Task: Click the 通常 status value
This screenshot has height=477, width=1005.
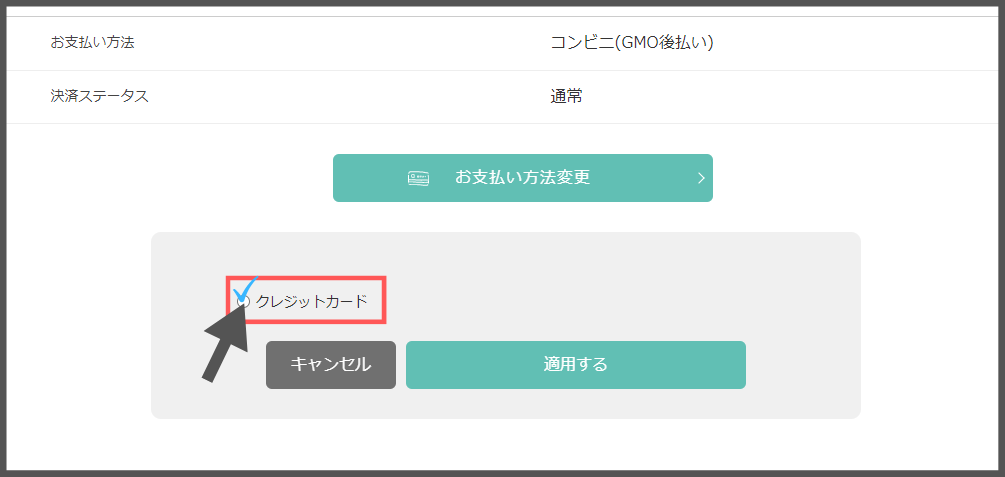Action: [567, 97]
